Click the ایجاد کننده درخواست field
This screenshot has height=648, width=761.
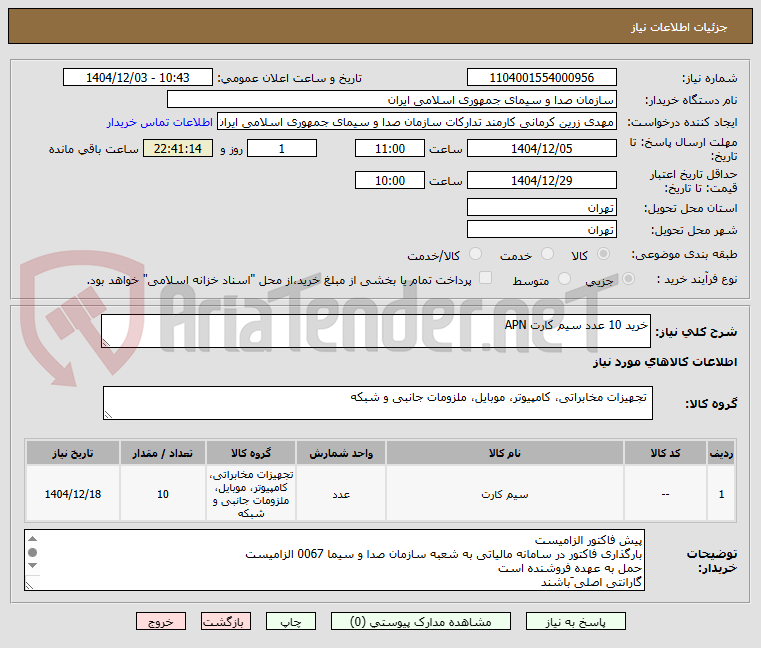click(x=417, y=122)
